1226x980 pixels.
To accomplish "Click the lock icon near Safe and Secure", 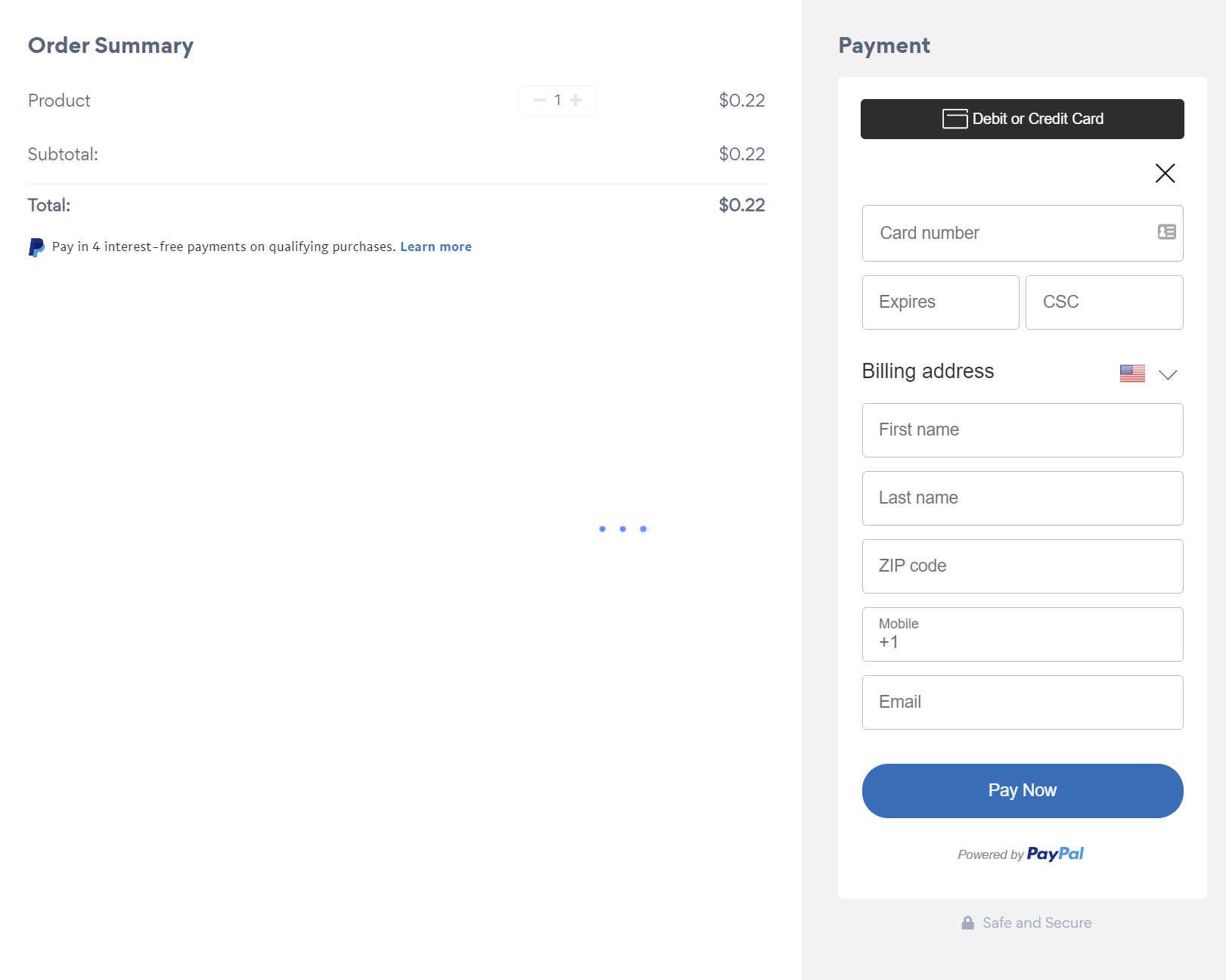I will pos(967,923).
